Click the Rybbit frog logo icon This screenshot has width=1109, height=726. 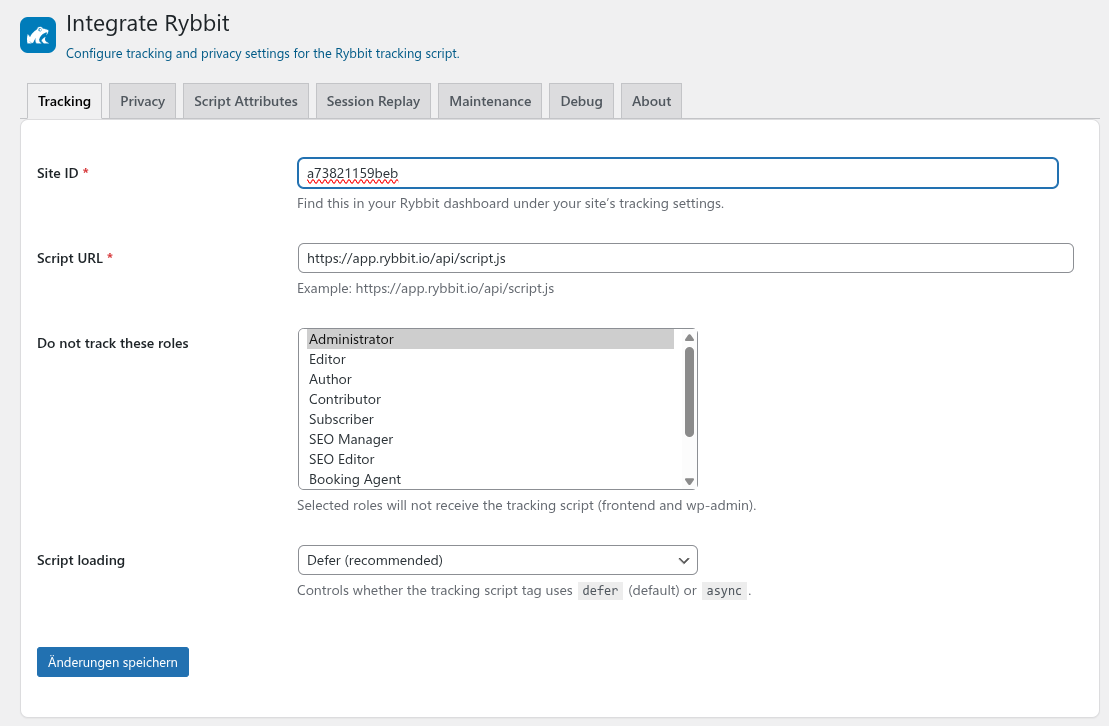(x=37, y=35)
